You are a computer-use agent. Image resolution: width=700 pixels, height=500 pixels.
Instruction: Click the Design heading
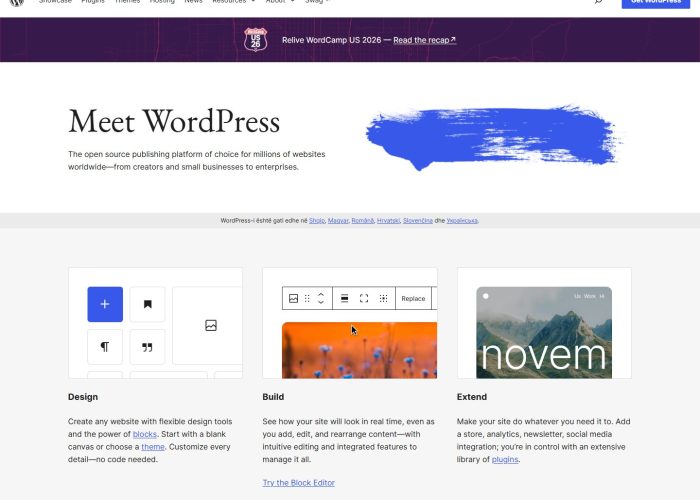(x=83, y=397)
